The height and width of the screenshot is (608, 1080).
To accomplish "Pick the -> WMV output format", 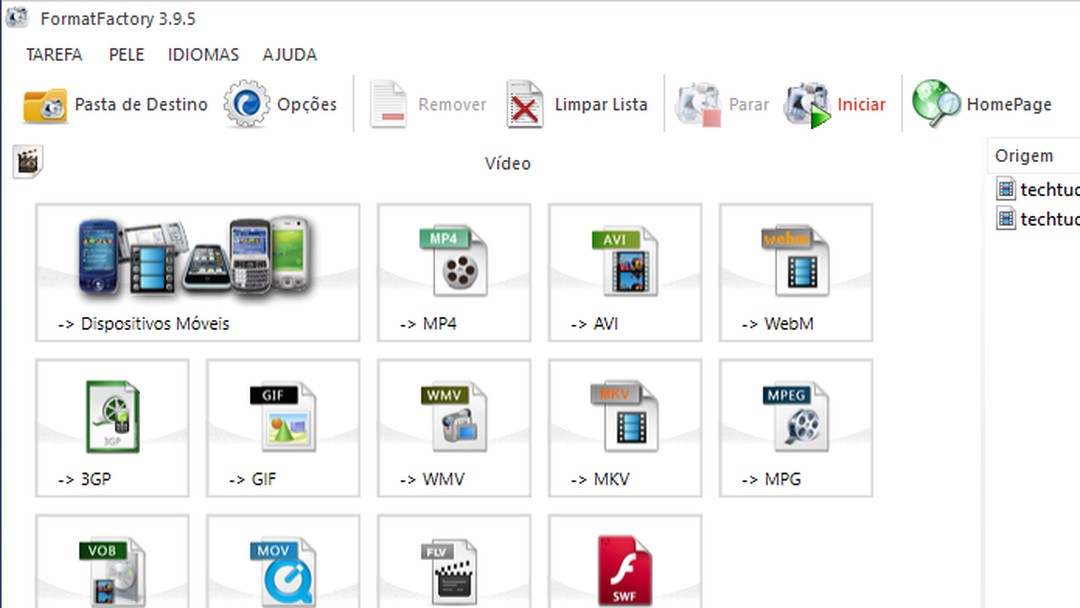I will (454, 428).
